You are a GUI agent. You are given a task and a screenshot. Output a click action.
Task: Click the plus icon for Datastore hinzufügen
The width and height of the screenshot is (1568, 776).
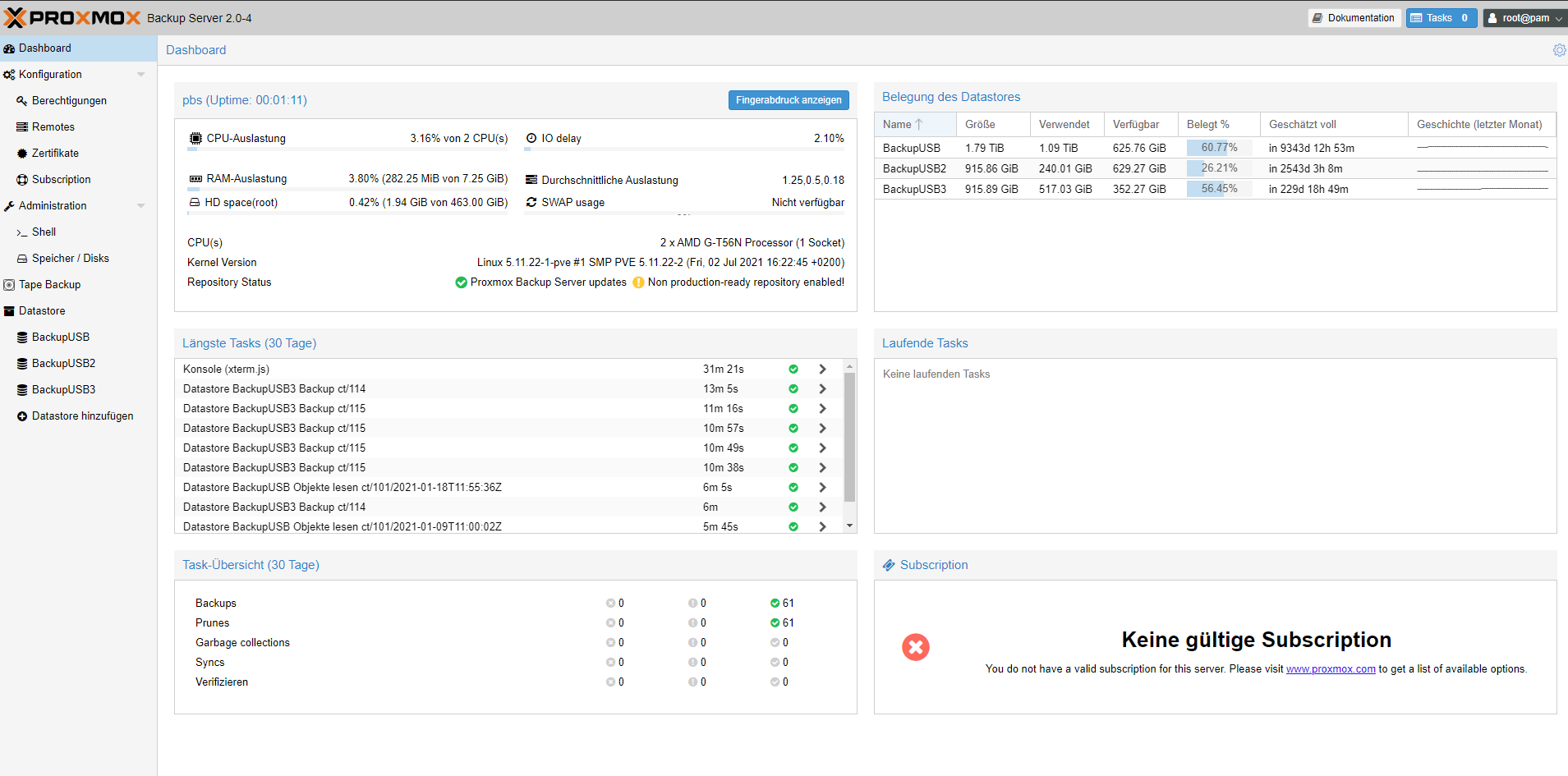pyautogui.click(x=22, y=416)
